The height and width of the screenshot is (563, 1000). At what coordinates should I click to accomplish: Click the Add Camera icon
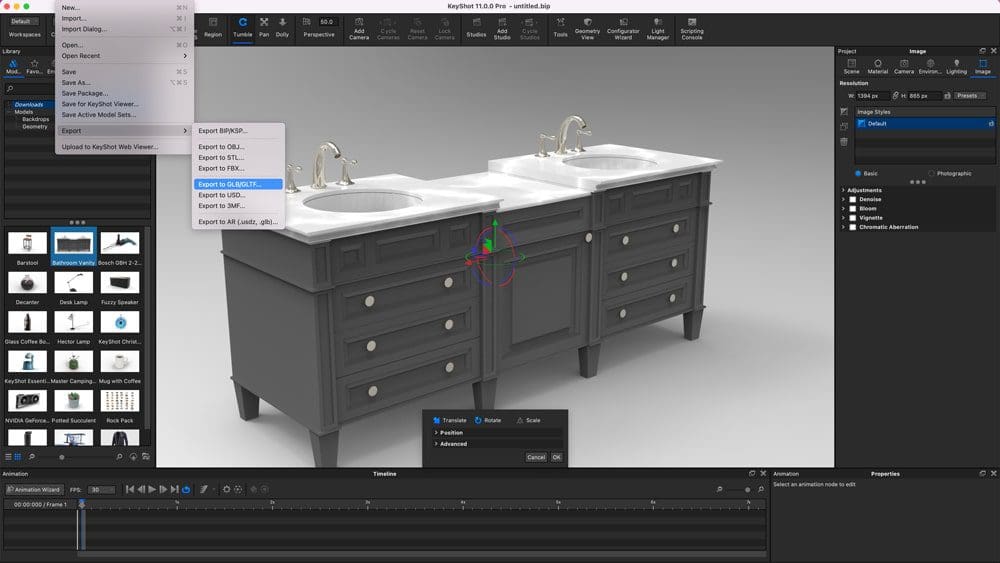click(359, 29)
